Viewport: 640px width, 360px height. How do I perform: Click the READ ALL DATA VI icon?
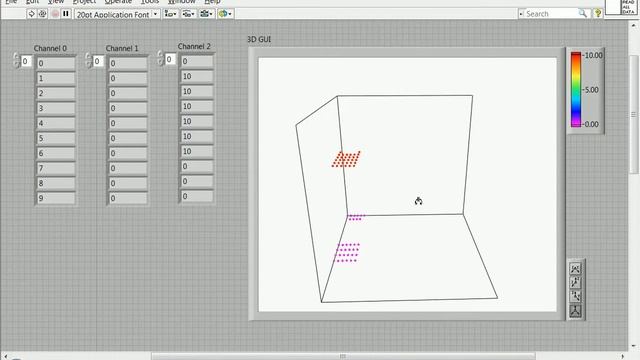click(x=629, y=7)
